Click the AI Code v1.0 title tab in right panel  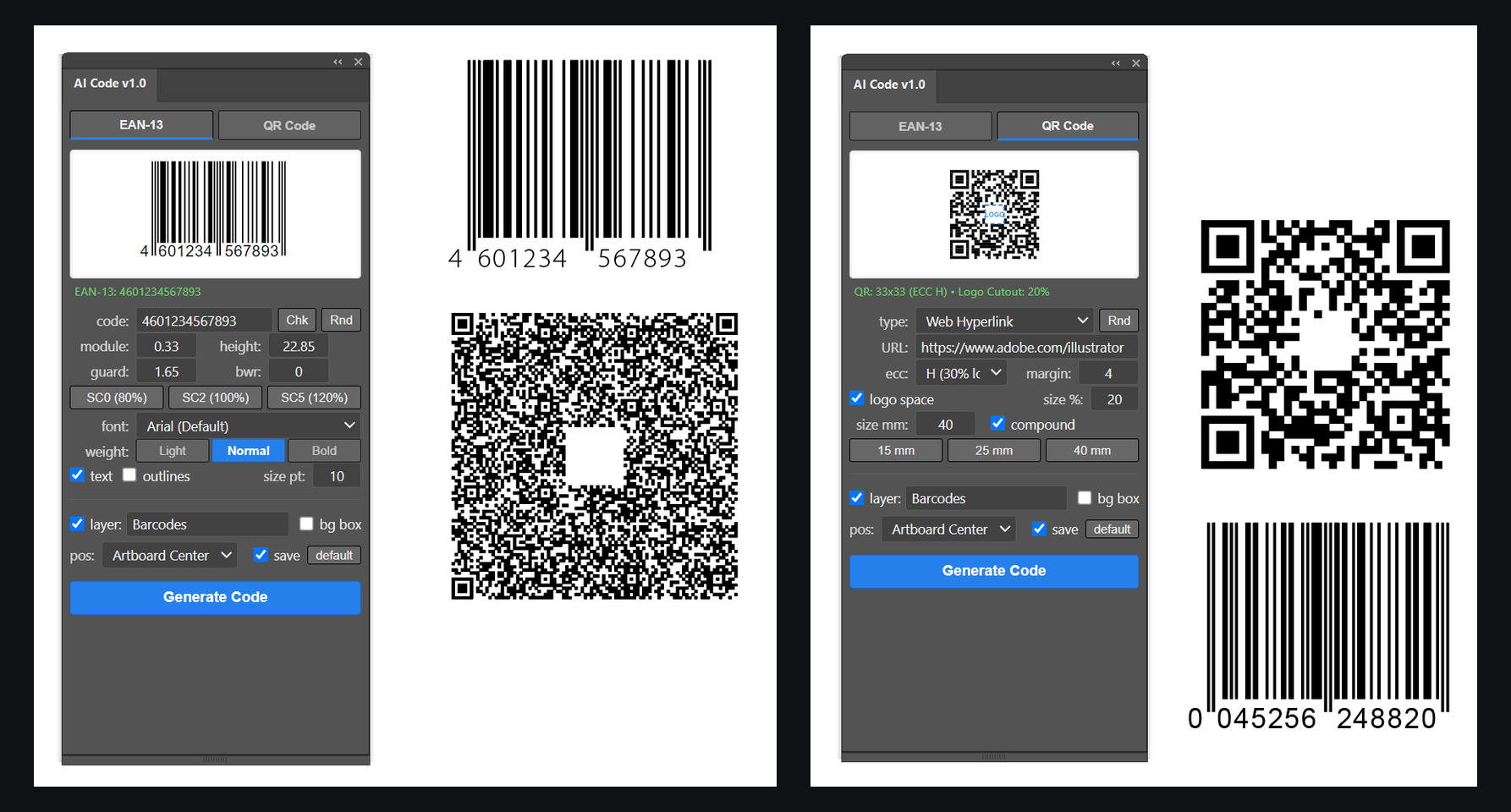tap(889, 85)
